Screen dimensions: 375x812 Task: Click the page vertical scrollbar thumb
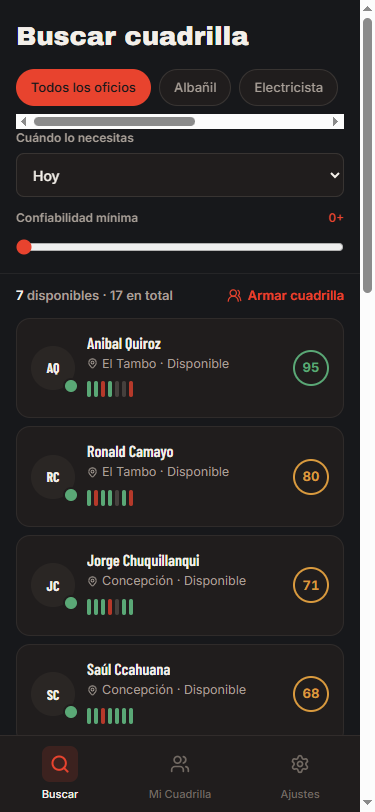pyautogui.click(x=367, y=155)
